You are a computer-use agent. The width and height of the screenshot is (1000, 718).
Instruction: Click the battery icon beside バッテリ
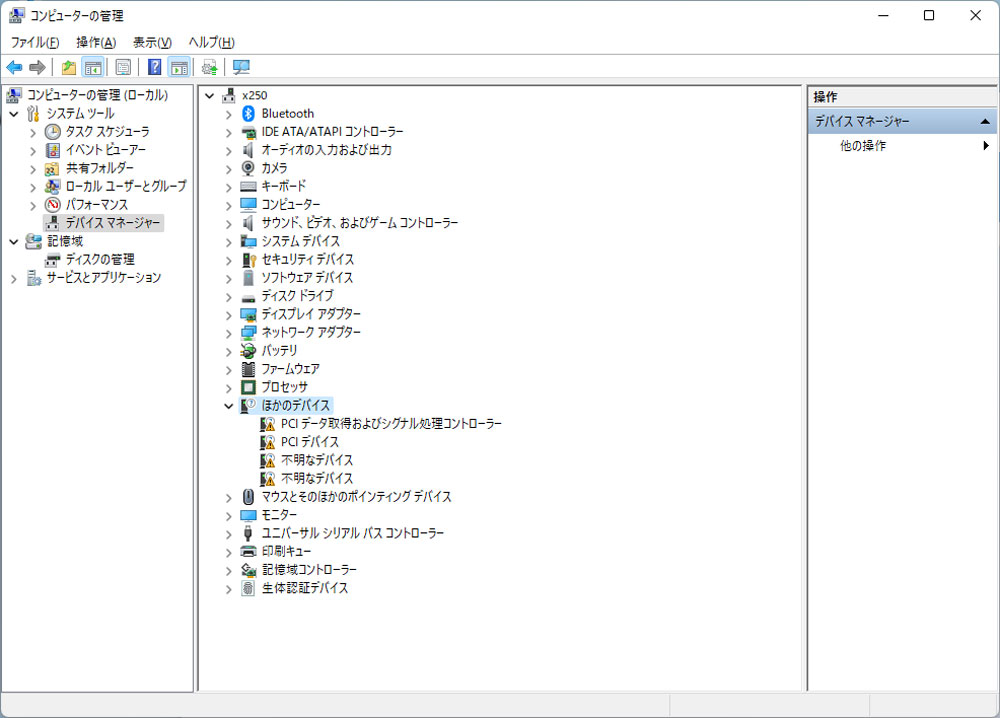click(248, 351)
